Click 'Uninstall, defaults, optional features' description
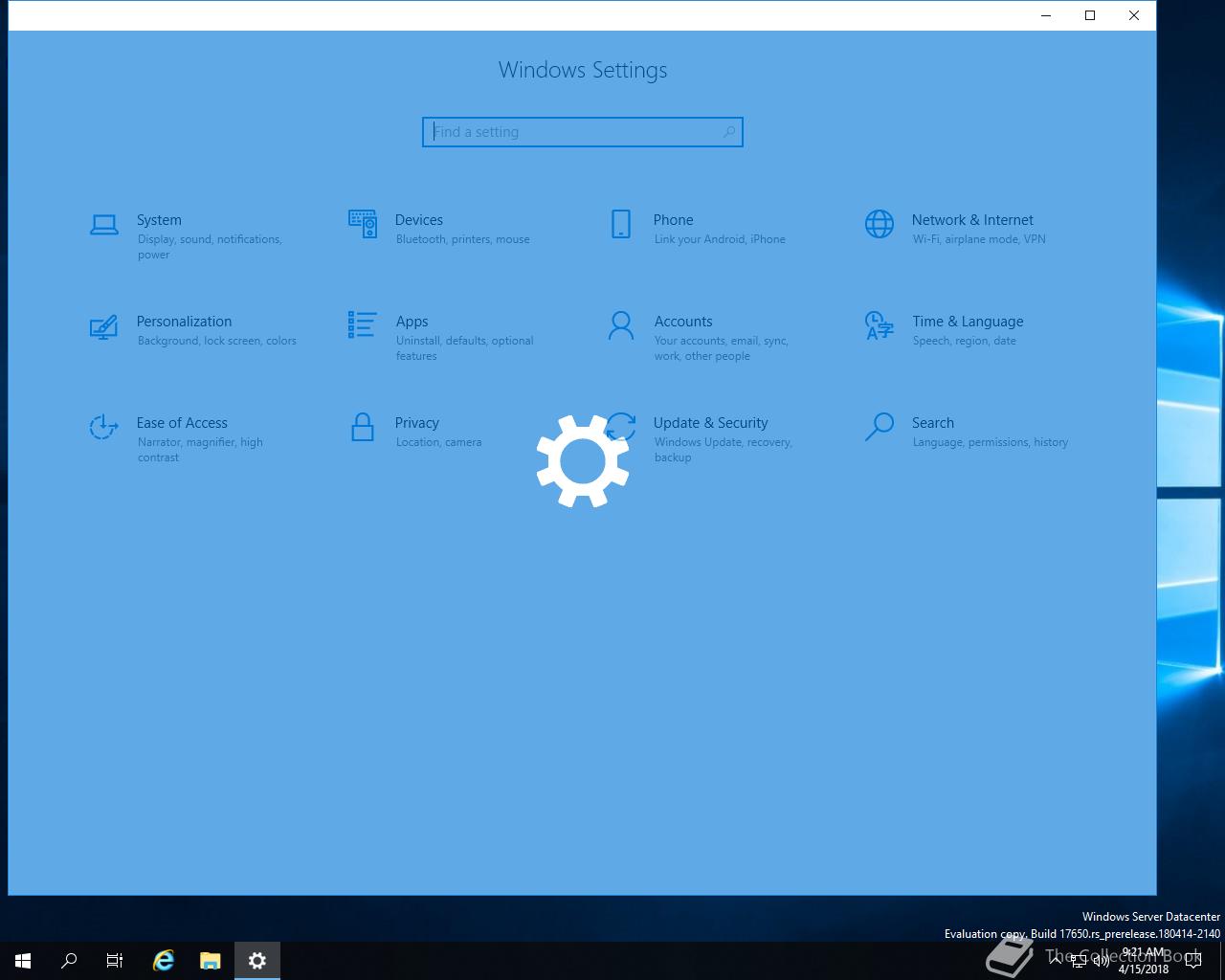This screenshot has width=1225, height=980. click(465, 348)
